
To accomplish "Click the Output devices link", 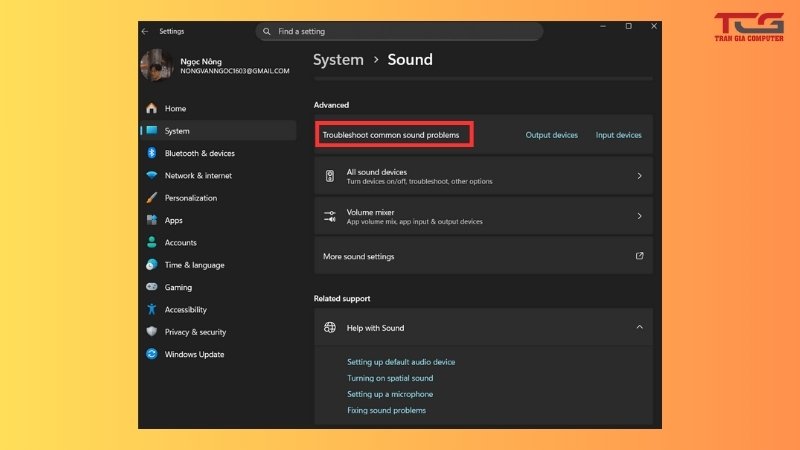I will pyautogui.click(x=552, y=135).
